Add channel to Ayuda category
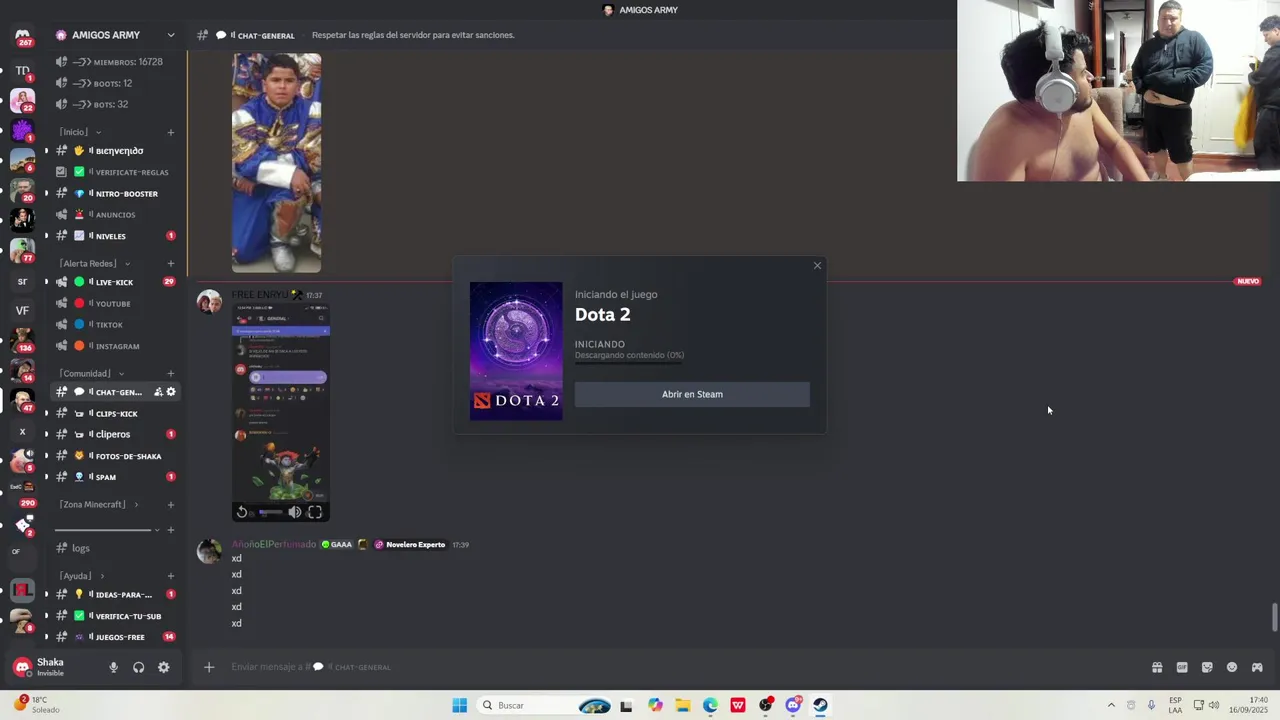1280x720 pixels. point(171,576)
